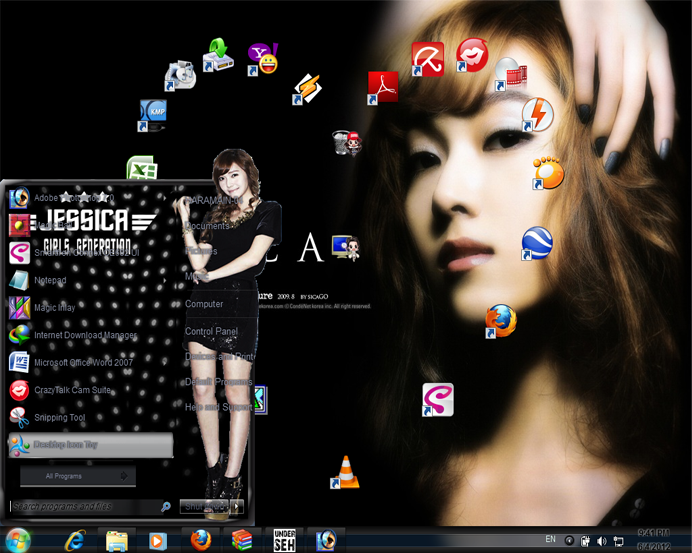Image resolution: width=692 pixels, height=553 pixels.
Task: Open Control Panel from the Start menu
Action: (x=211, y=331)
